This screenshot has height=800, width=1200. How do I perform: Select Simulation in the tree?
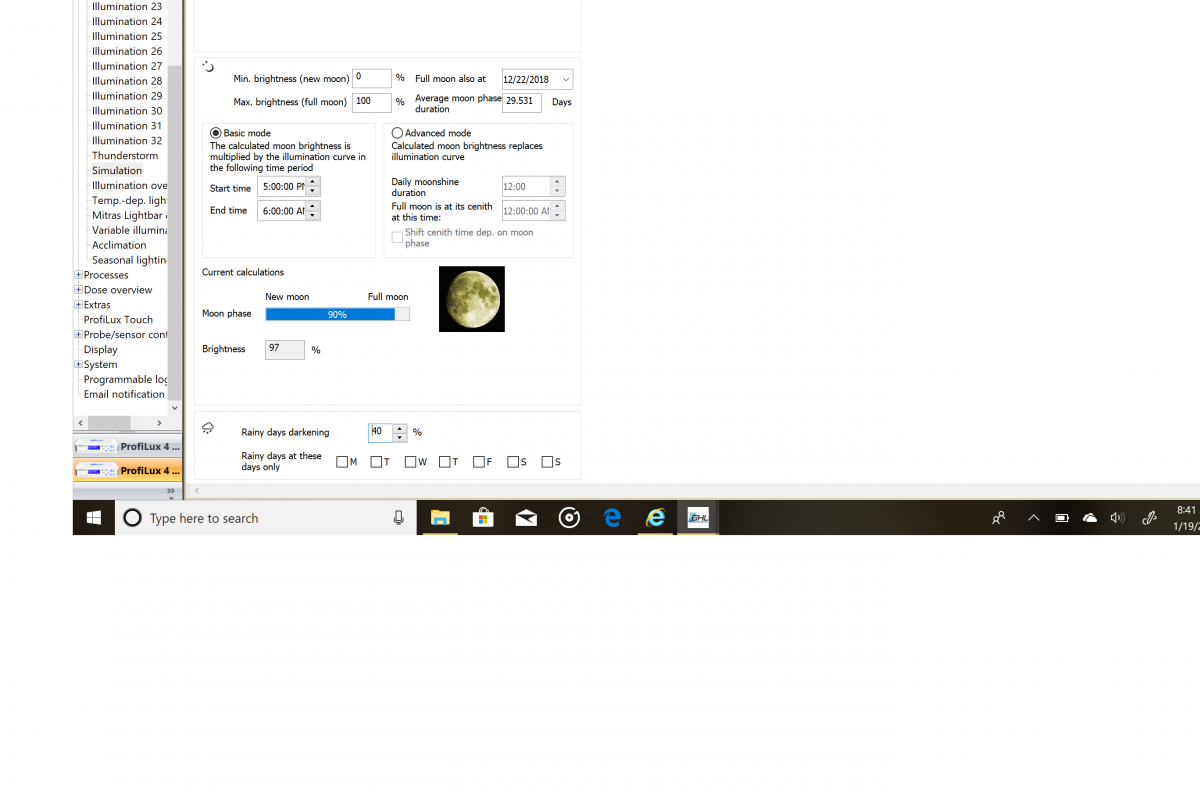coord(117,171)
